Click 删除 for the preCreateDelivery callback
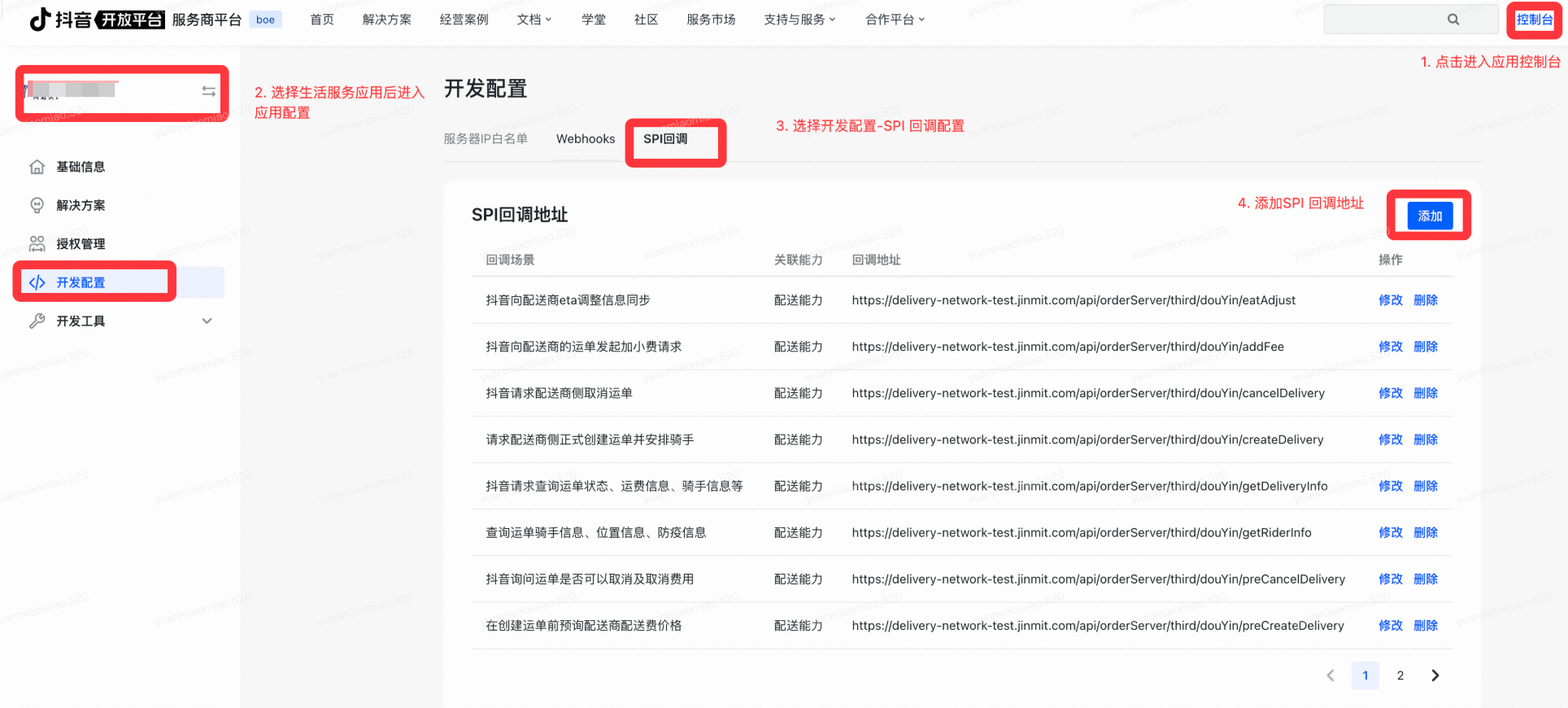This screenshot has height=708, width=1568. pyautogui.click(x=1426, y=626)
